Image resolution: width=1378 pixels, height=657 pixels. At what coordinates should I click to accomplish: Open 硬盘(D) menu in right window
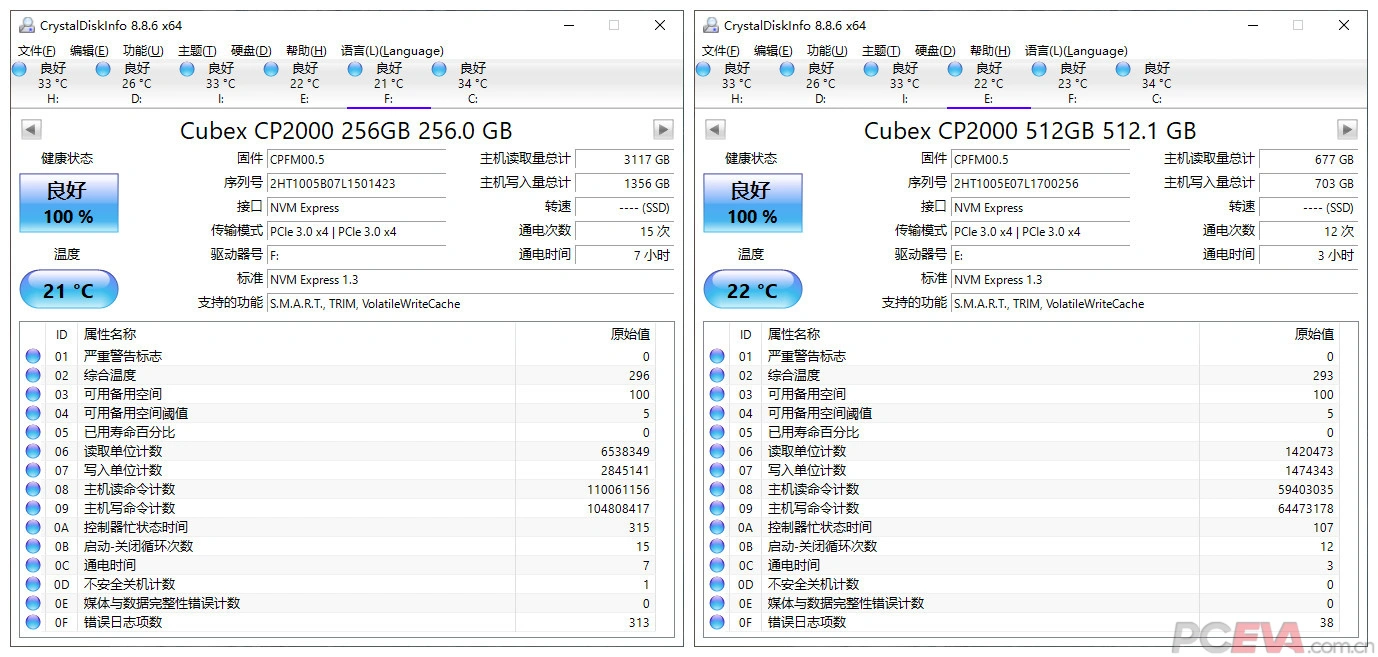(x=935, y=51)
